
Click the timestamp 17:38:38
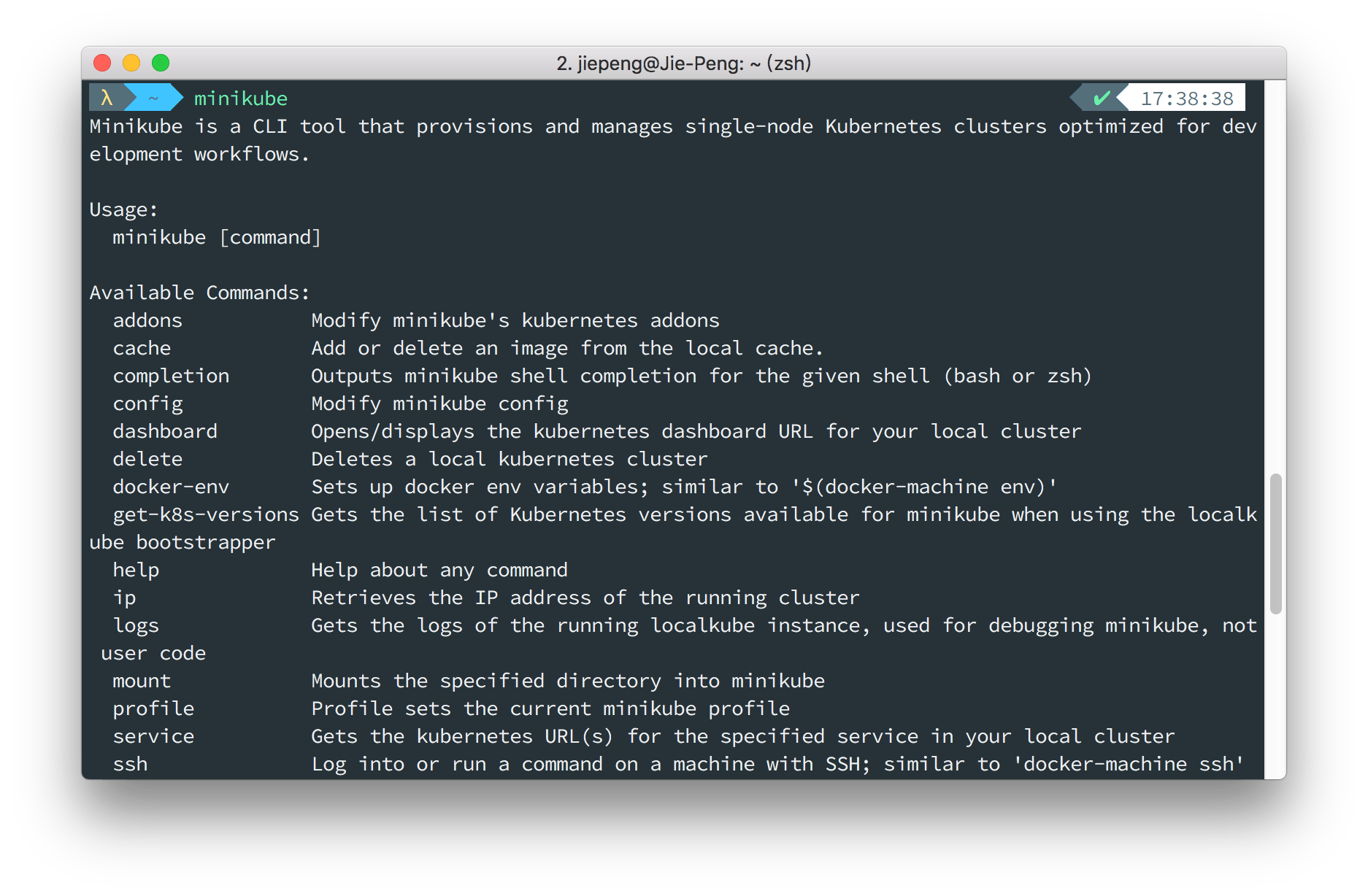[1187, 99]
